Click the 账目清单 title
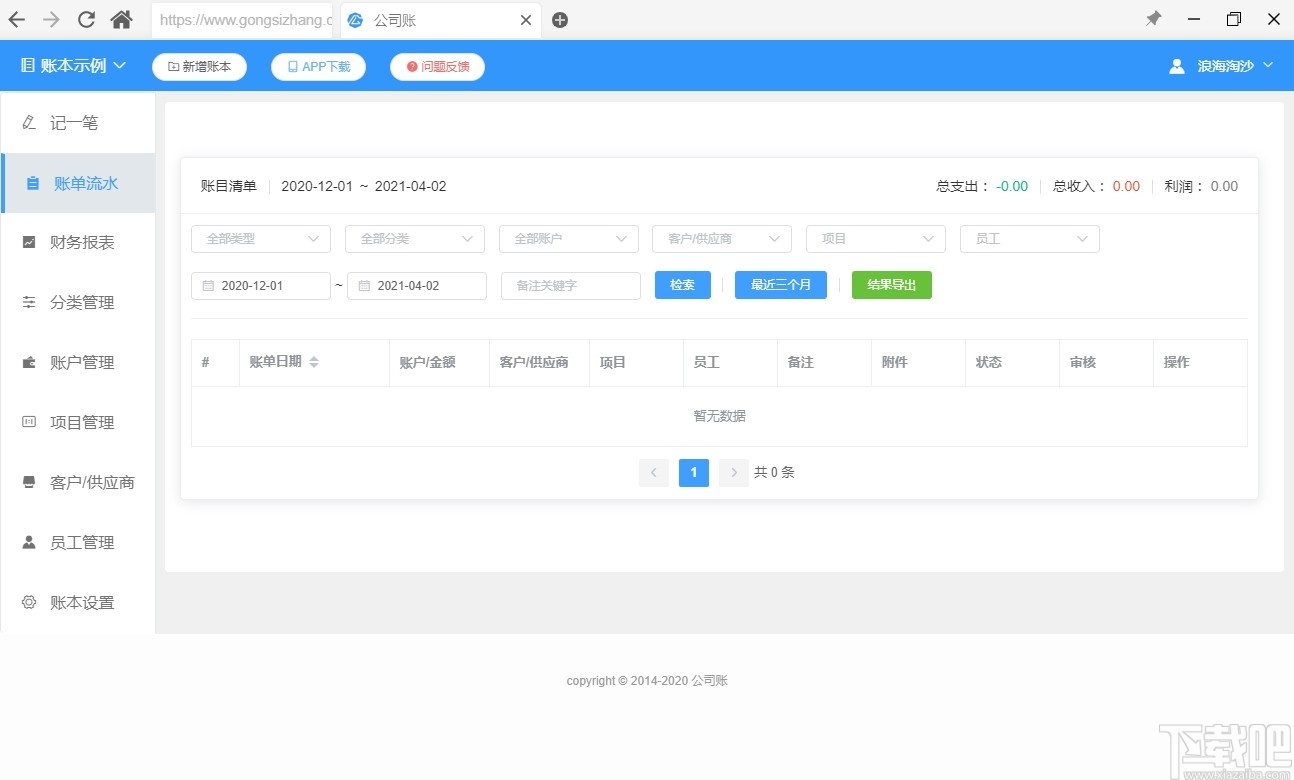The height and width of the screenshot is (780, 1294). [229, 186]
